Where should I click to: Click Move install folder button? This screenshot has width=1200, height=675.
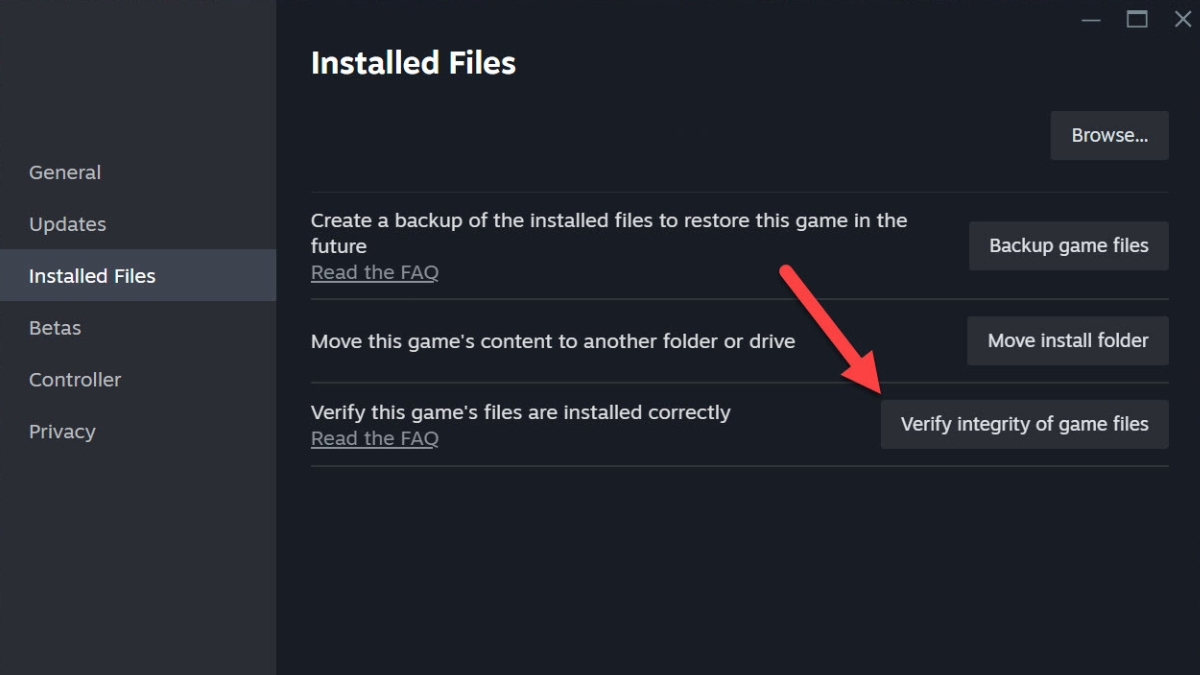(x=1067, y=341)
